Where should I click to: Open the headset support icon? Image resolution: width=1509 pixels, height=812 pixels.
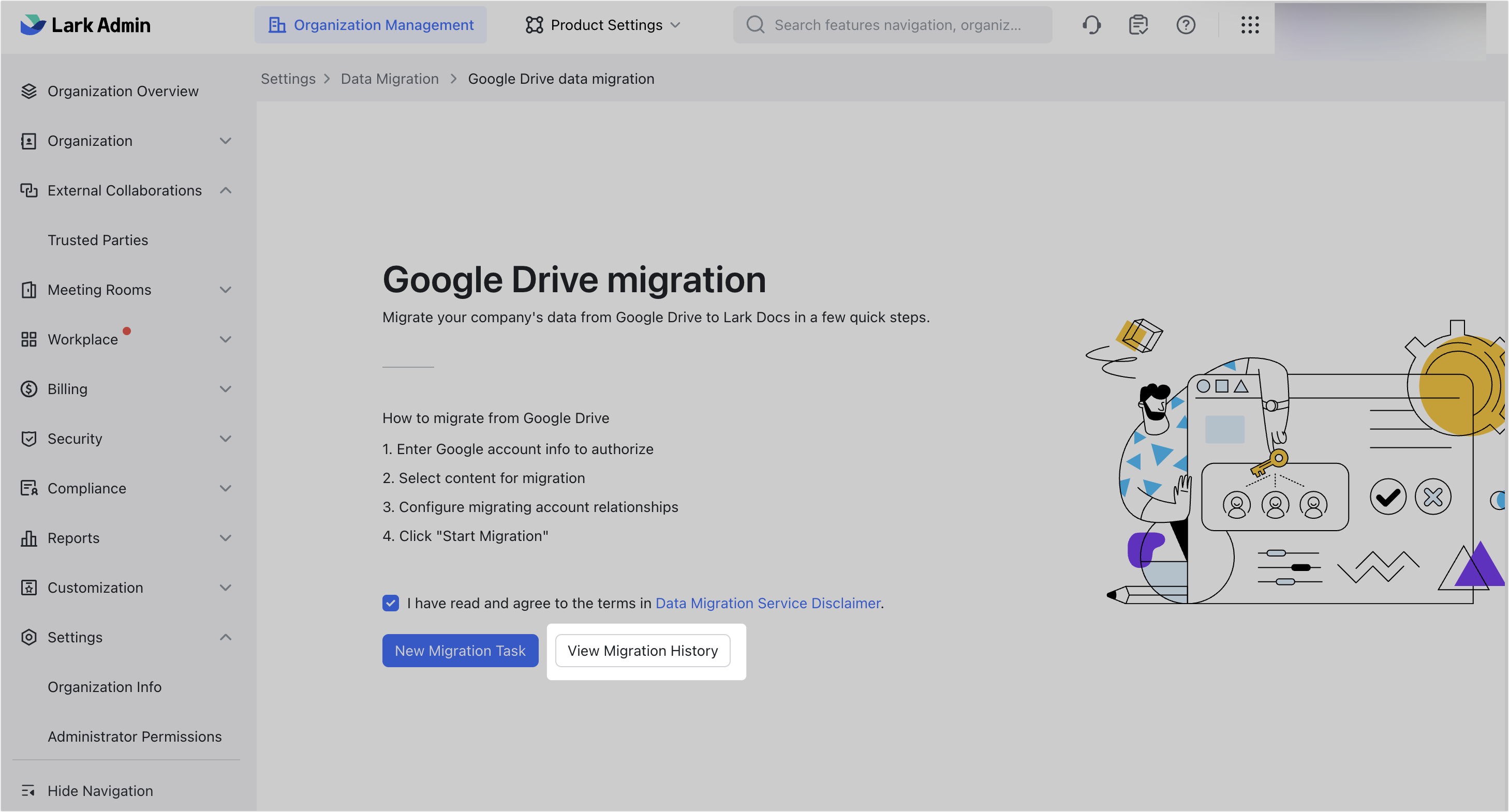pos(1091,25)
